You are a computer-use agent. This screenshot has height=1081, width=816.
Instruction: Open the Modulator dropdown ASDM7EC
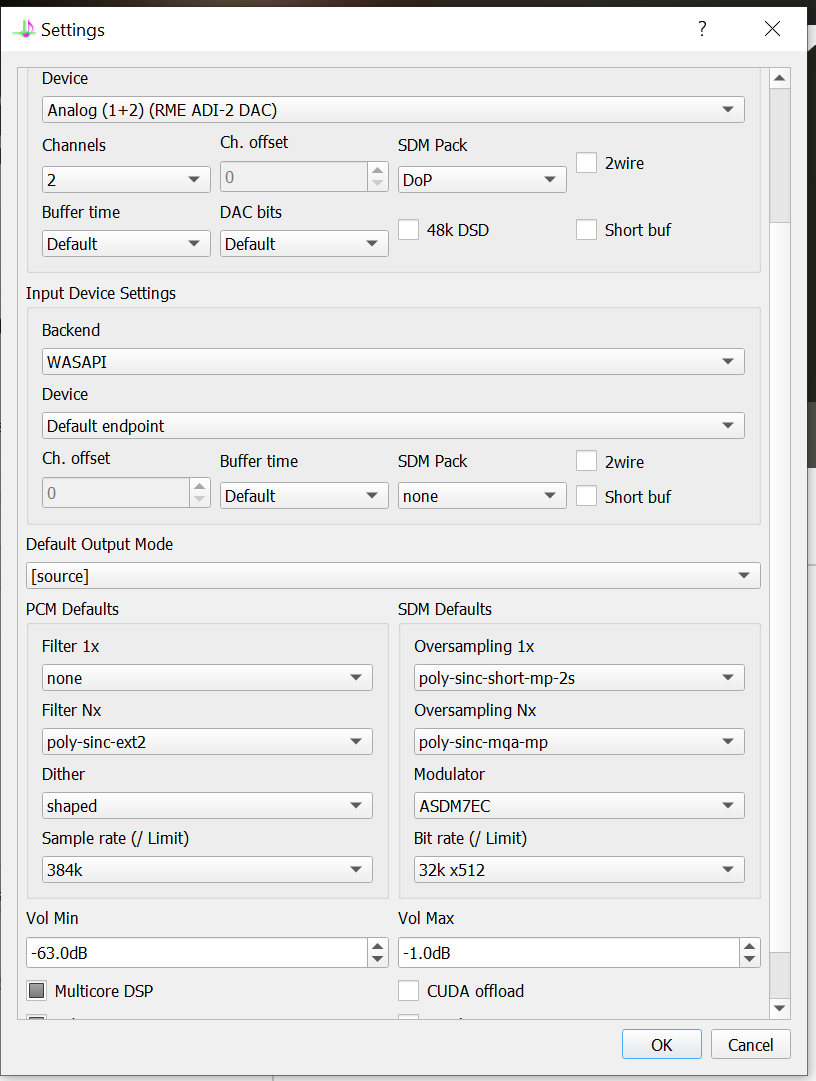pos(579,806)
